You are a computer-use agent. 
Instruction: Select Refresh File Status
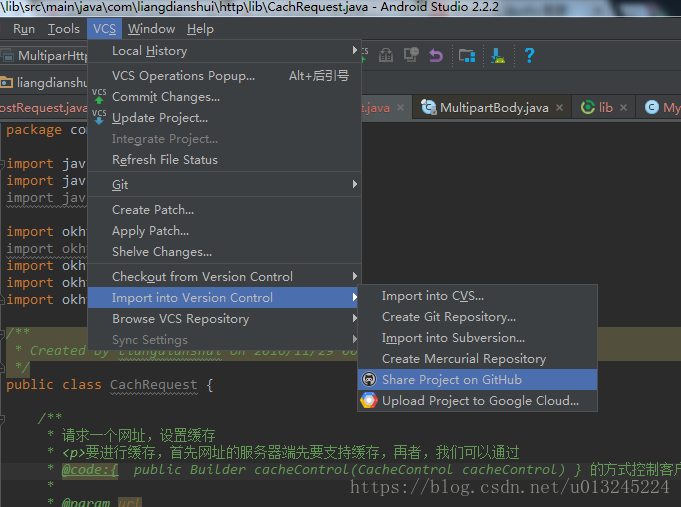coord(225,159)
